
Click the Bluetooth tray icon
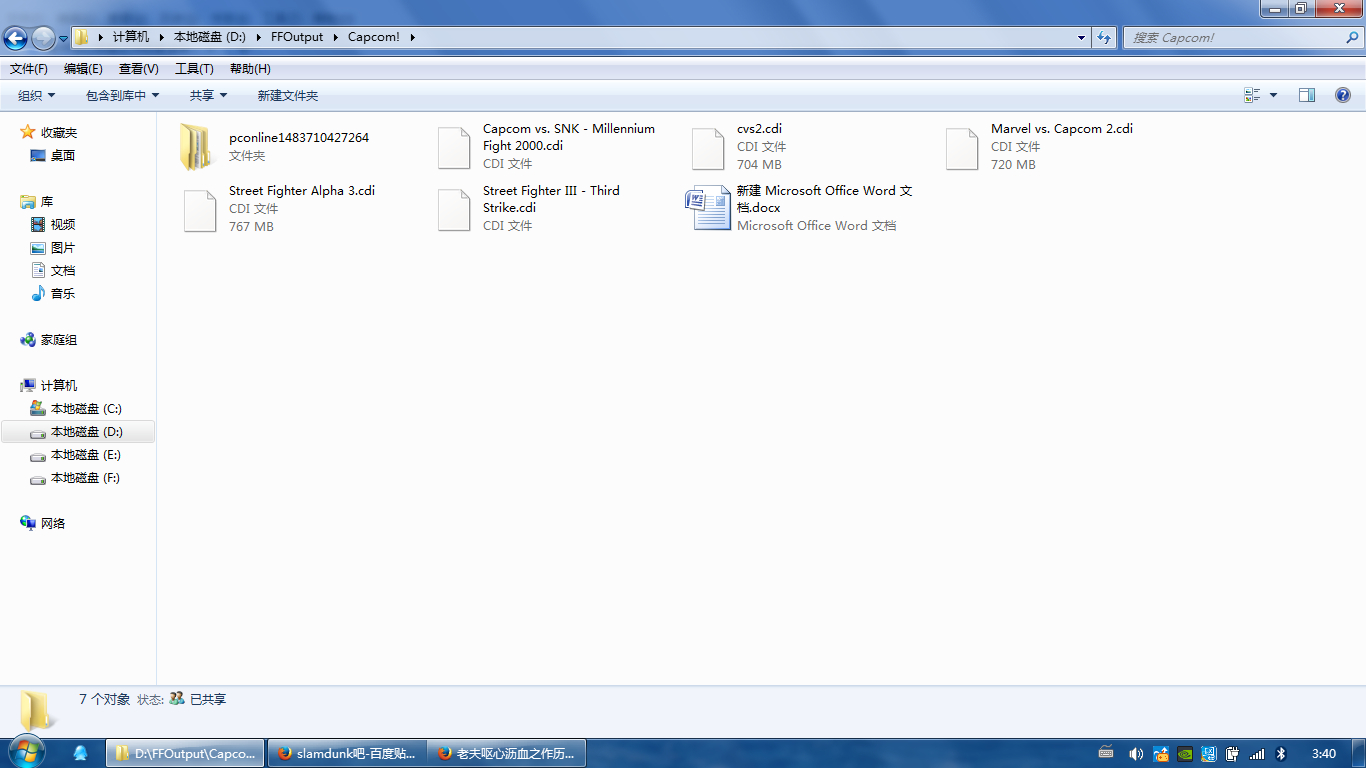click(x=1281, y=754)
